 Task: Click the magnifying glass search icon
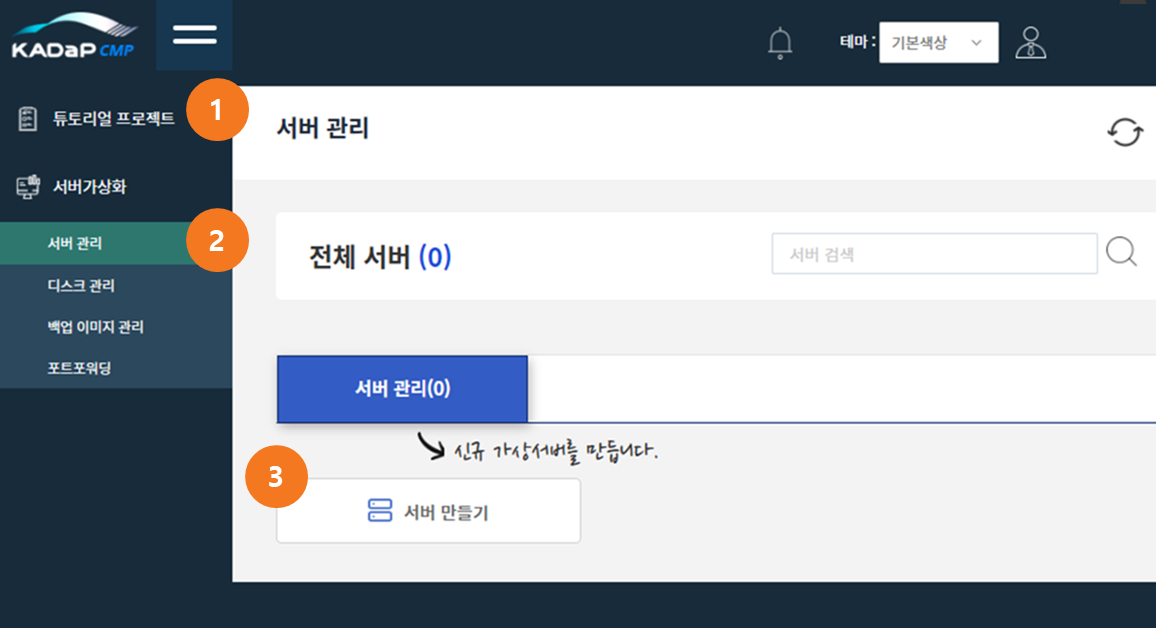[x=1122, y=253]
